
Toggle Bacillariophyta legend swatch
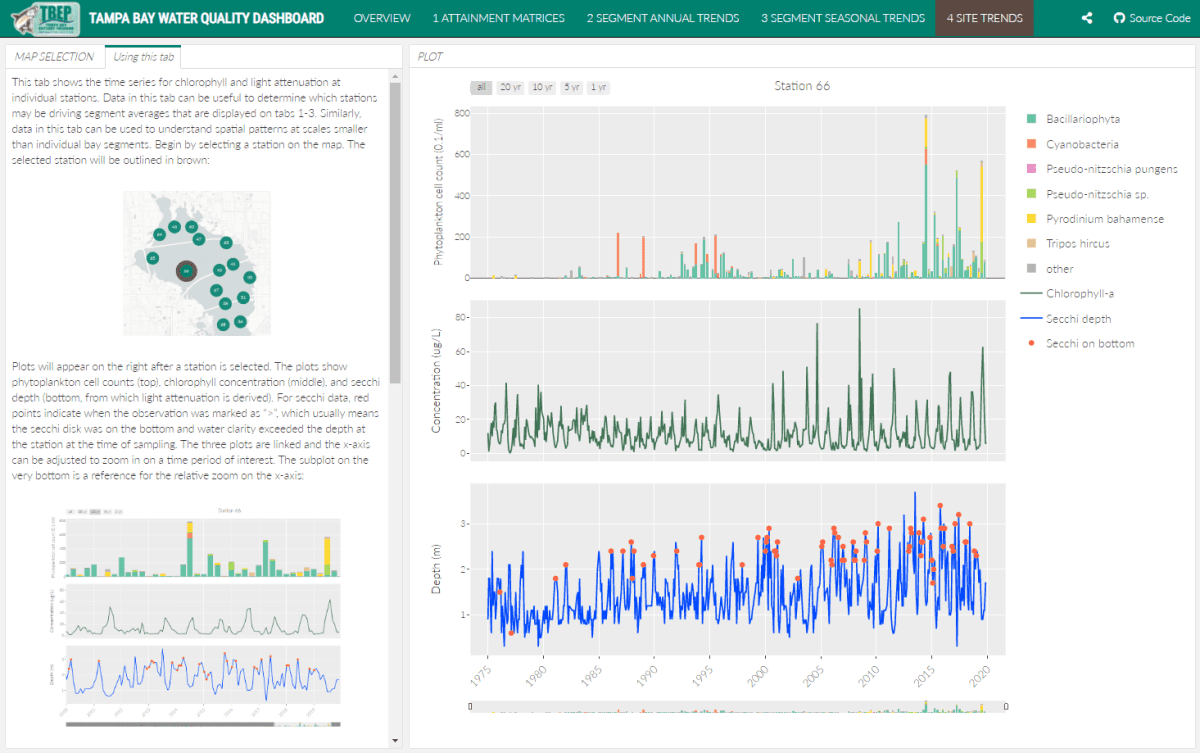(x=1030, y=119)
